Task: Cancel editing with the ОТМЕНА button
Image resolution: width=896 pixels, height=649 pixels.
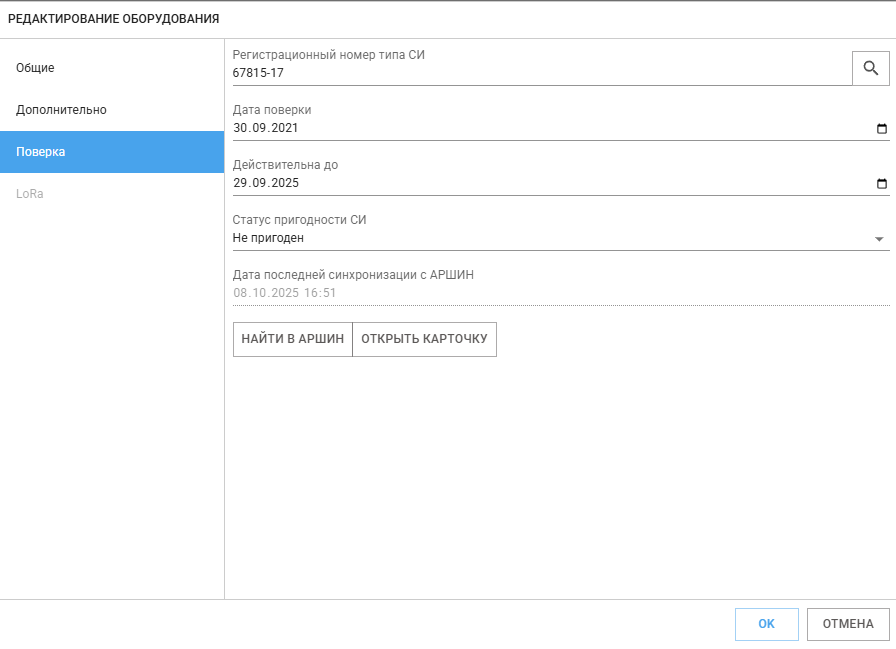Action: pos(848,624)
